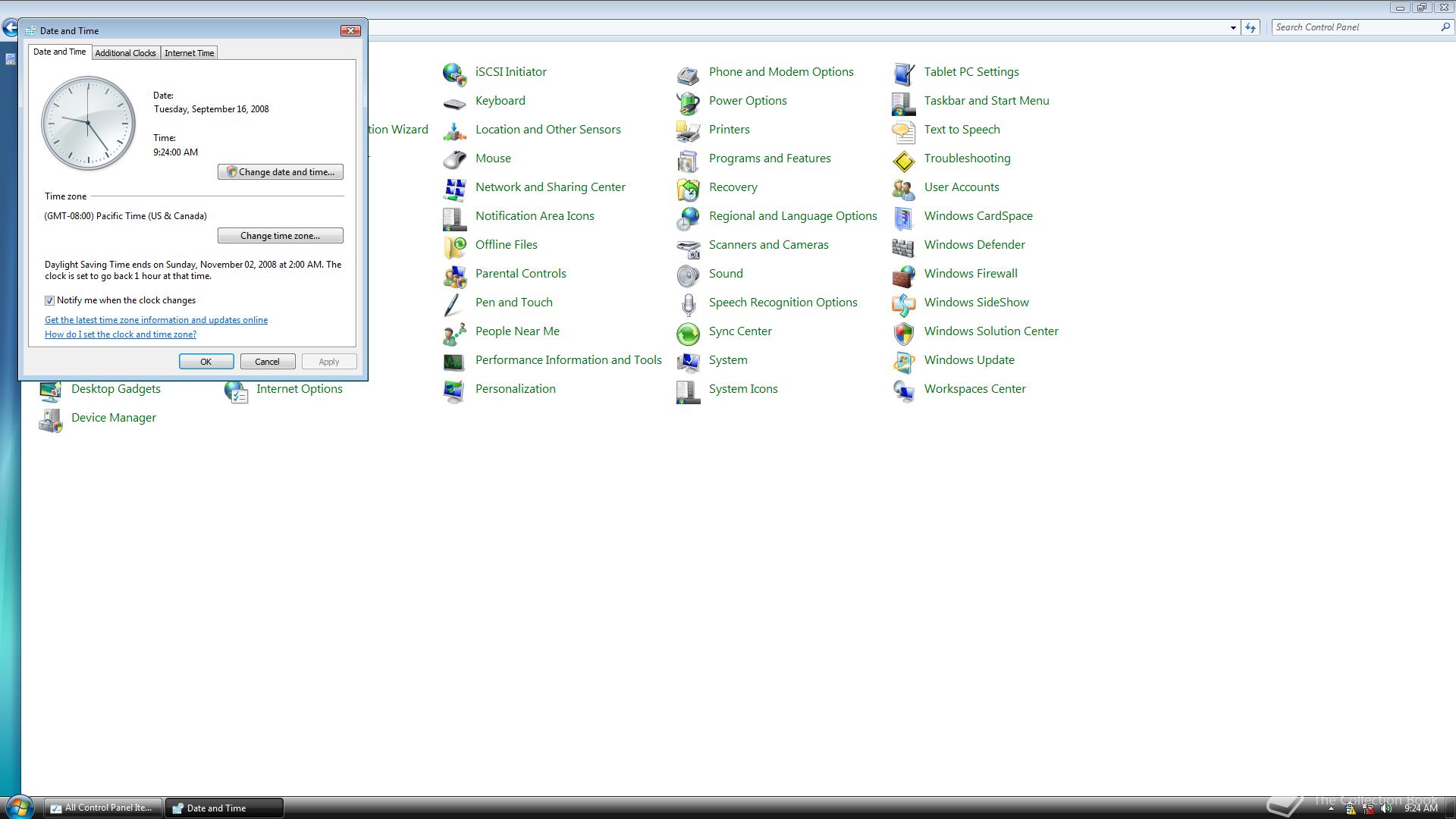Image resolution: width=1456 pixels, height=819 pixels.
Task: Click the analog clock face
Action: point(88,123)
